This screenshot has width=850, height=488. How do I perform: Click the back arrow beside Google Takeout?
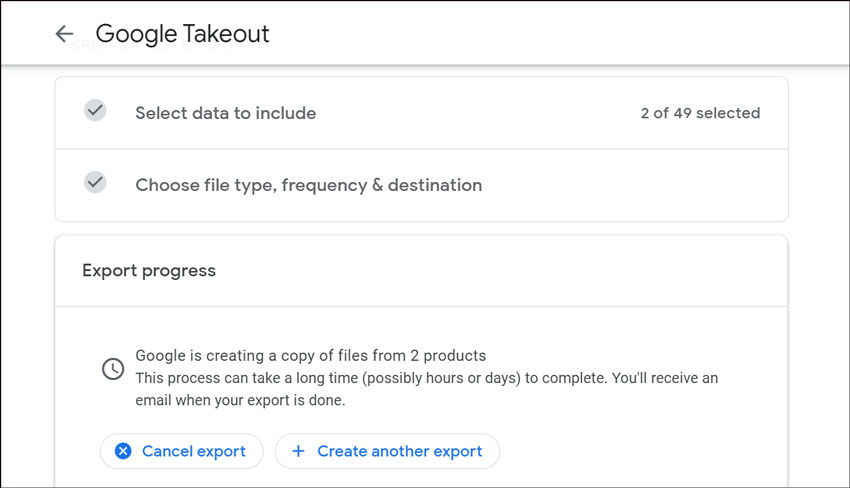(64, 34)
